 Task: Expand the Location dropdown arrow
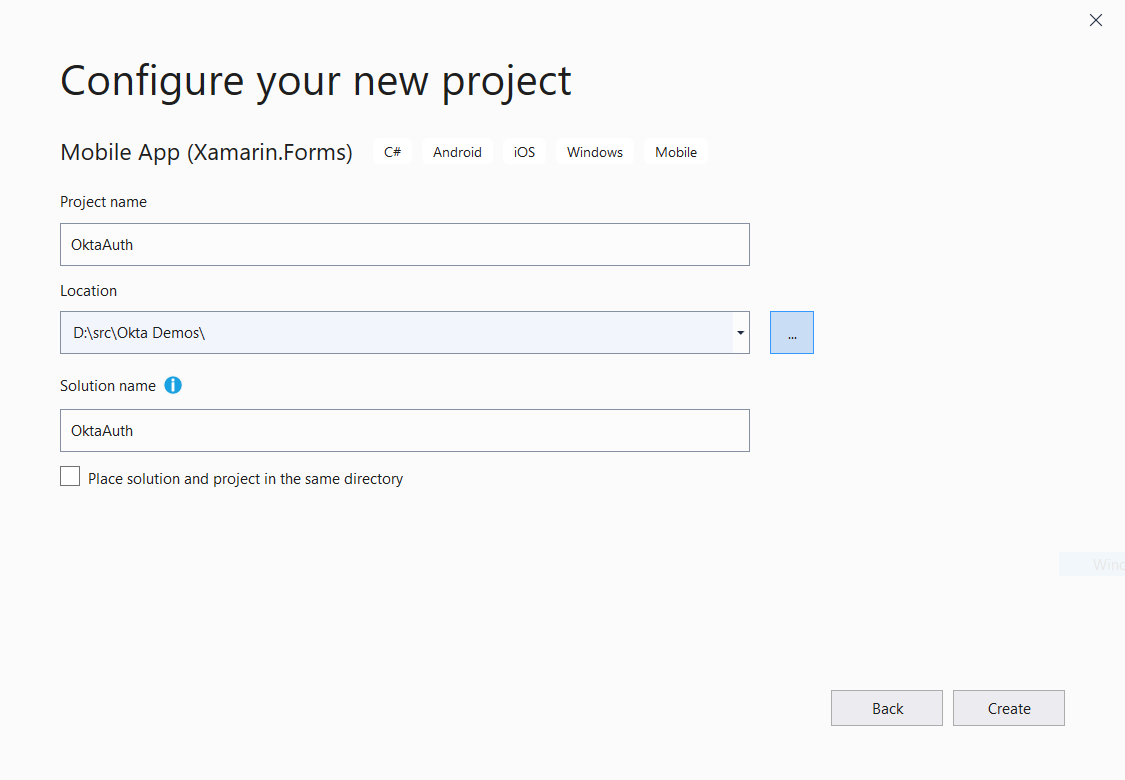click(x=740, y=333)
